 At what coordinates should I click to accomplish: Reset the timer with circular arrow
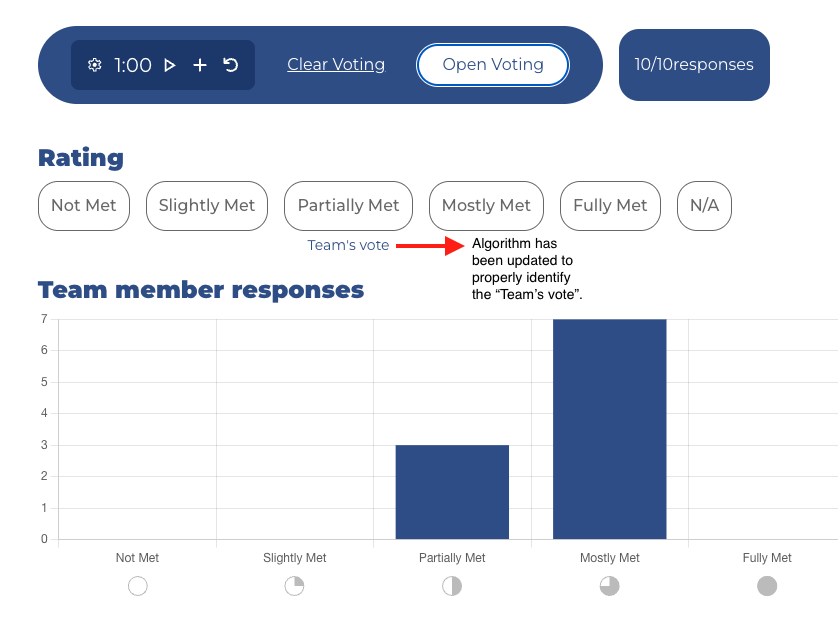[x=230, y=65]
